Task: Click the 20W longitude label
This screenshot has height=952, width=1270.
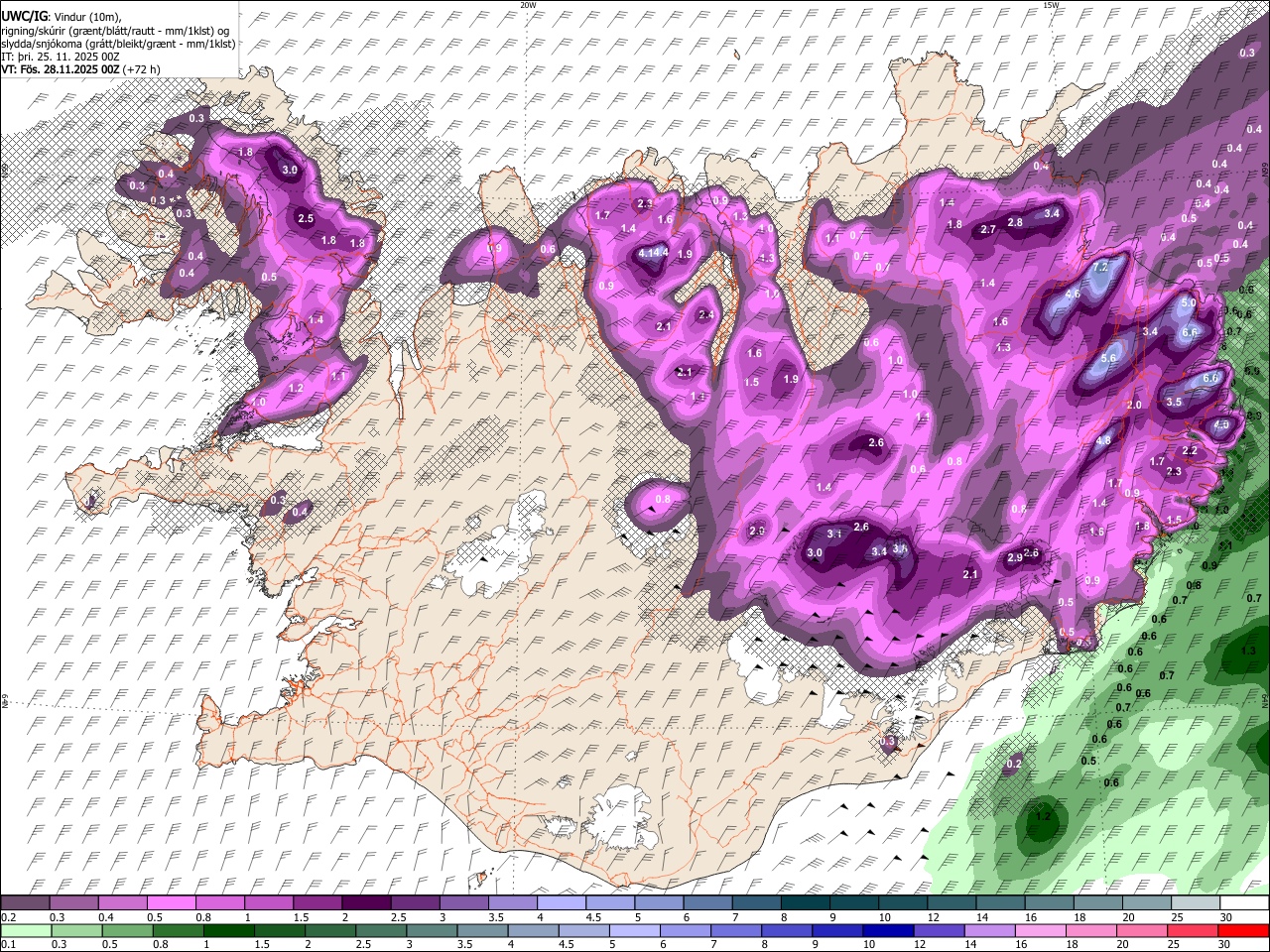Action: (x=528, y=5)
